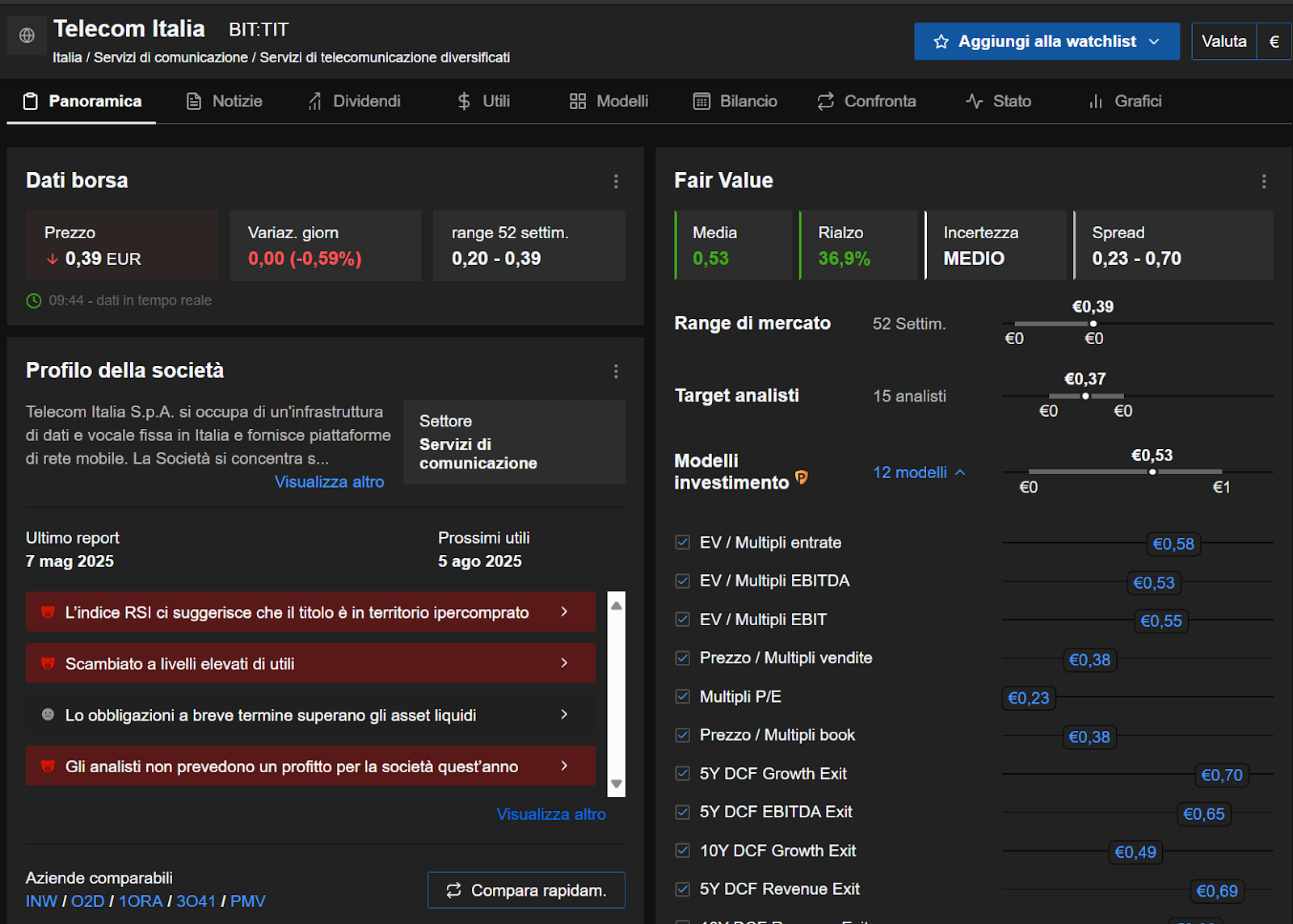This screenshot has width=1293, height=924.
Task: Click the bear icon on analisti non prevedono alert
Action: [48, 766]
